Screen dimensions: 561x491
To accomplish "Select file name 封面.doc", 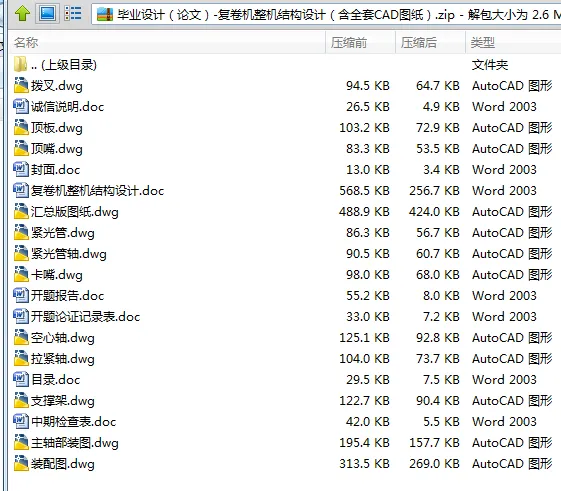I will point(55,170).
